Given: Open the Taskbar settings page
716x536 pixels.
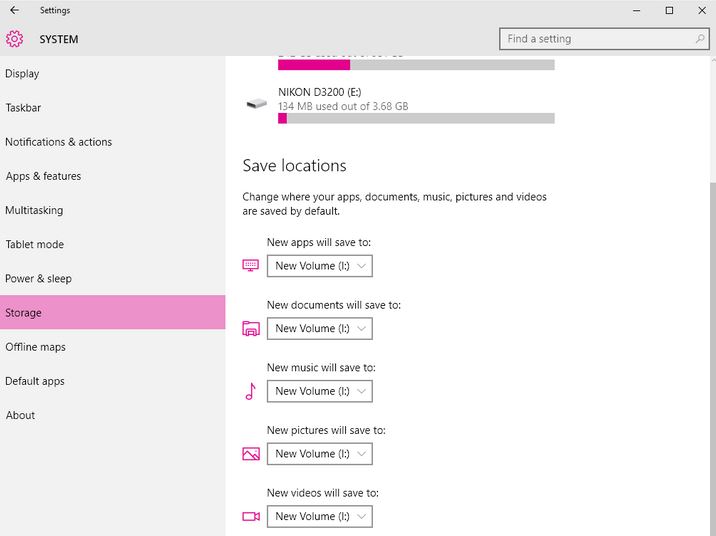Looking at the screenshot, I should pyautogui.click(x=112, y=108).
